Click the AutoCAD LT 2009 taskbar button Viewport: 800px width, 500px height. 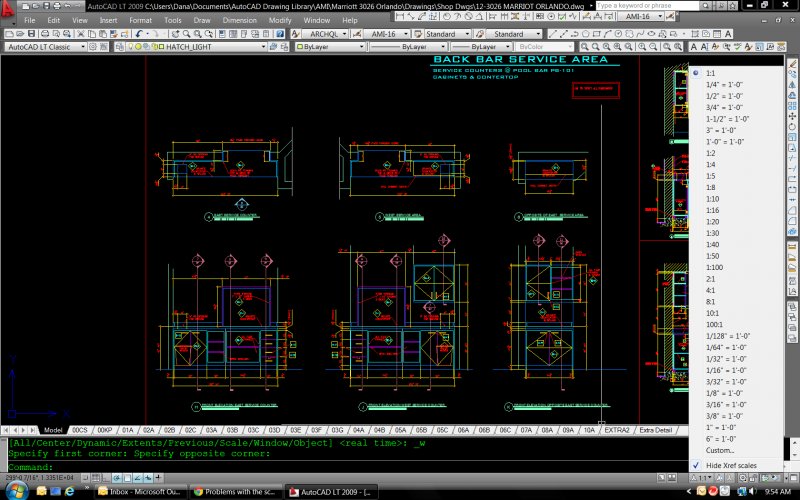point(331,492)
